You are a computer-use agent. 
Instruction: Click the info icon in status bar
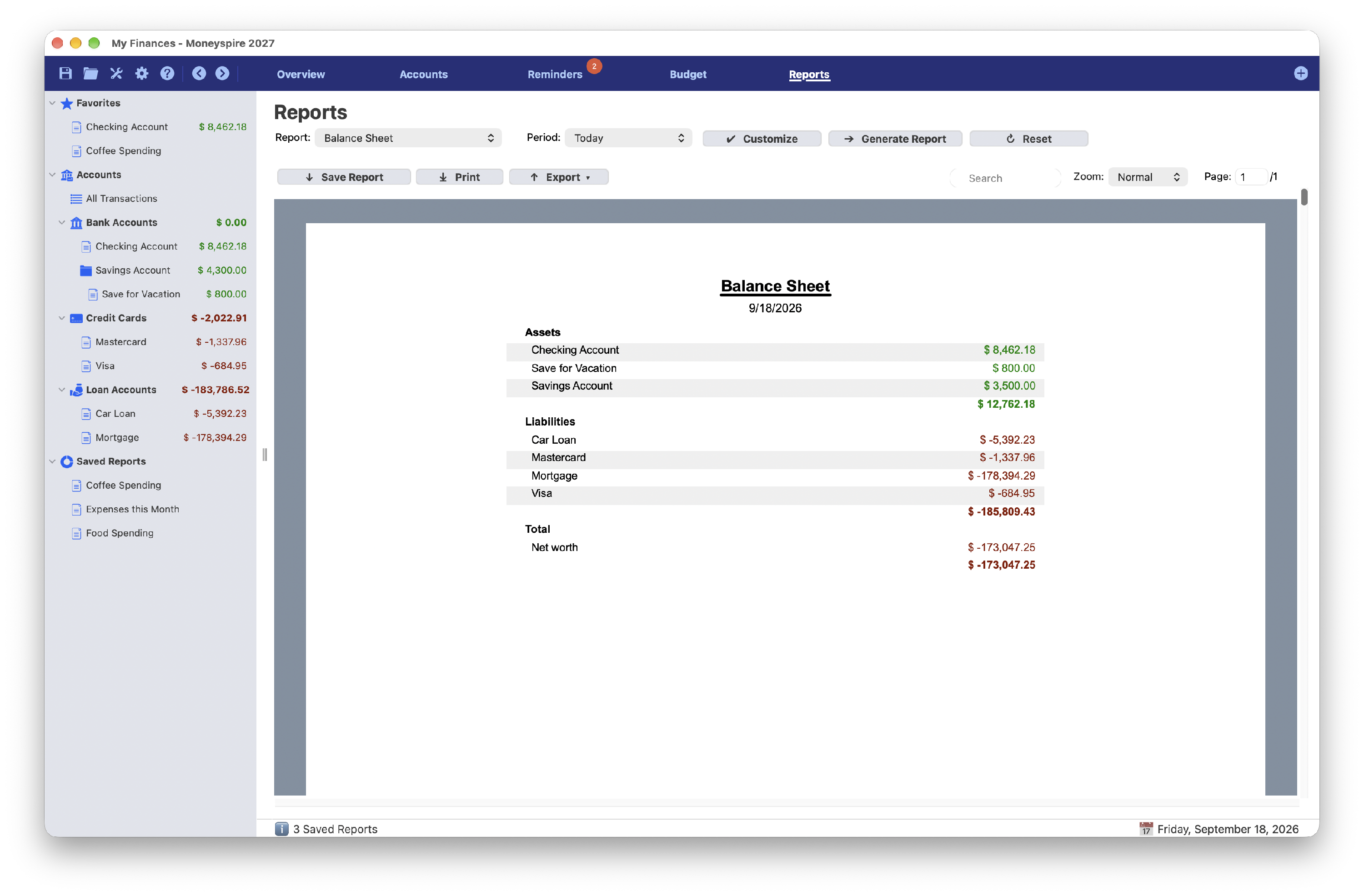(281, 829)
